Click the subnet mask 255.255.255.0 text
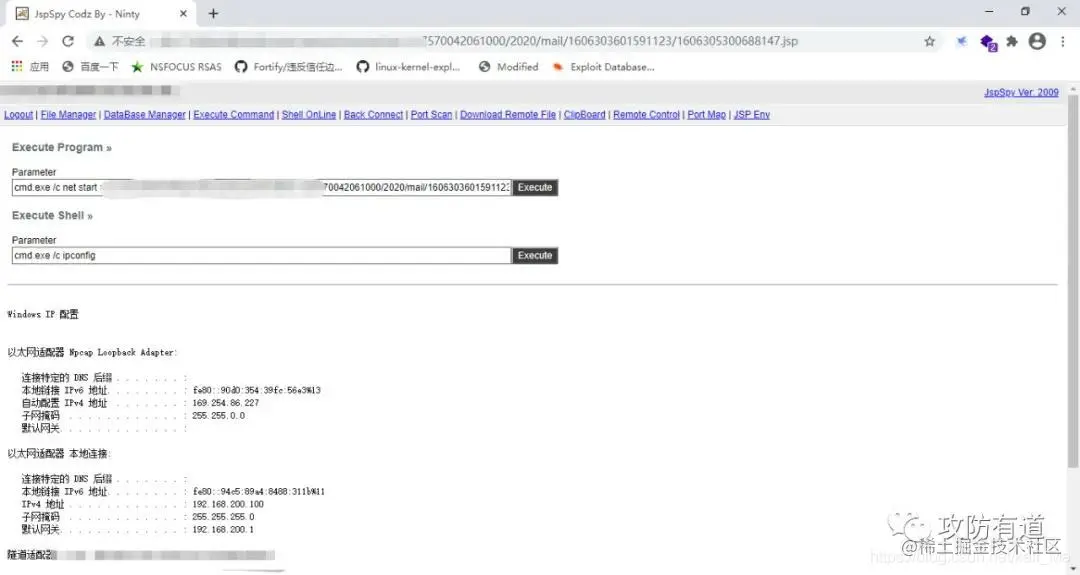Image resolution: width=1080 pixels, height=575 pixels. [x=223, y=516]
